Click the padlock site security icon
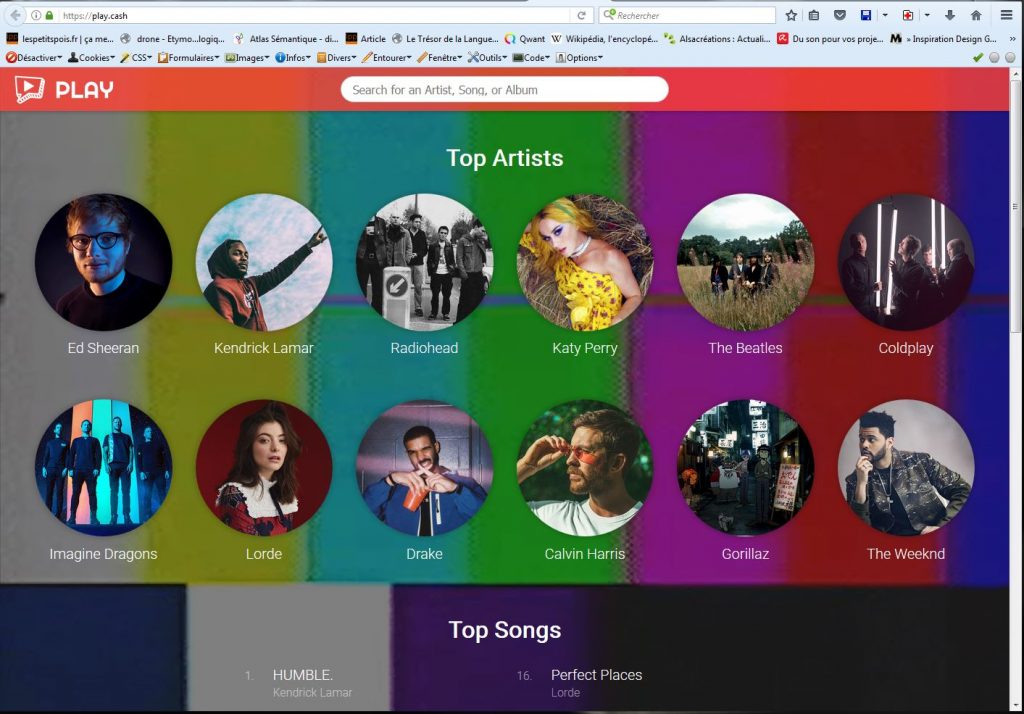 tap(49, 16)
